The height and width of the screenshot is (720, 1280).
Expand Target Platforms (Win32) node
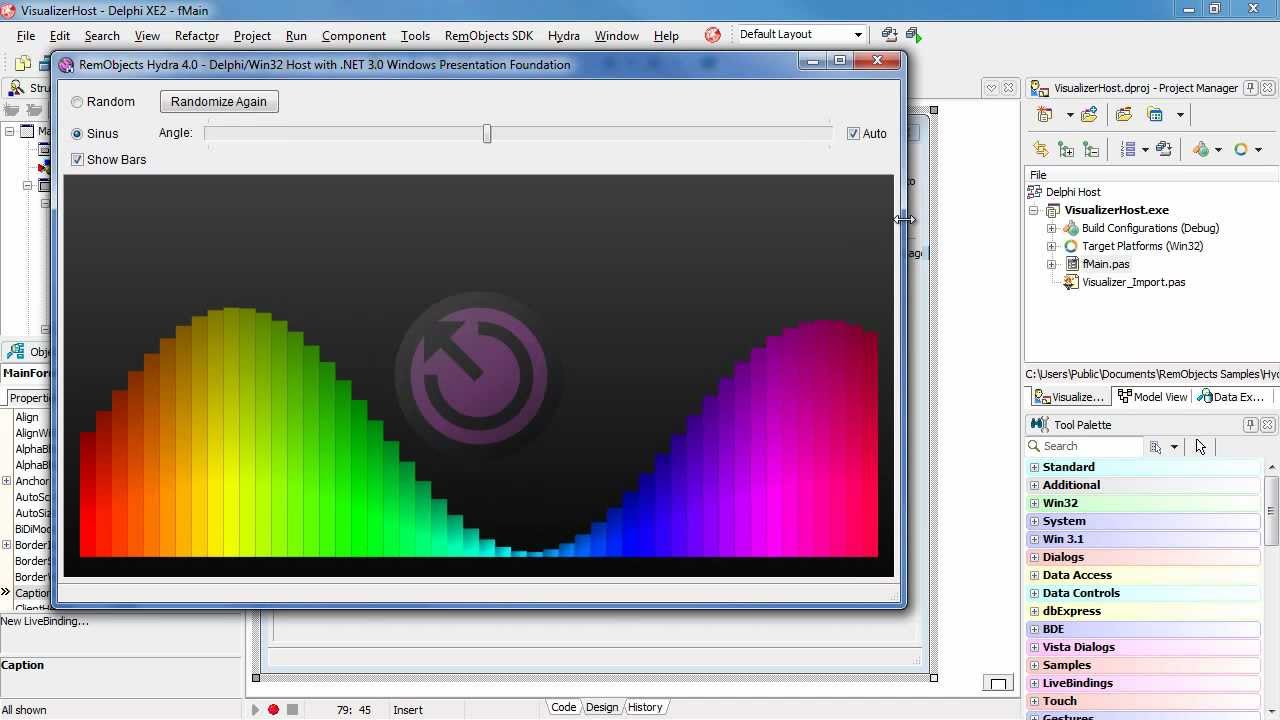1052,247
